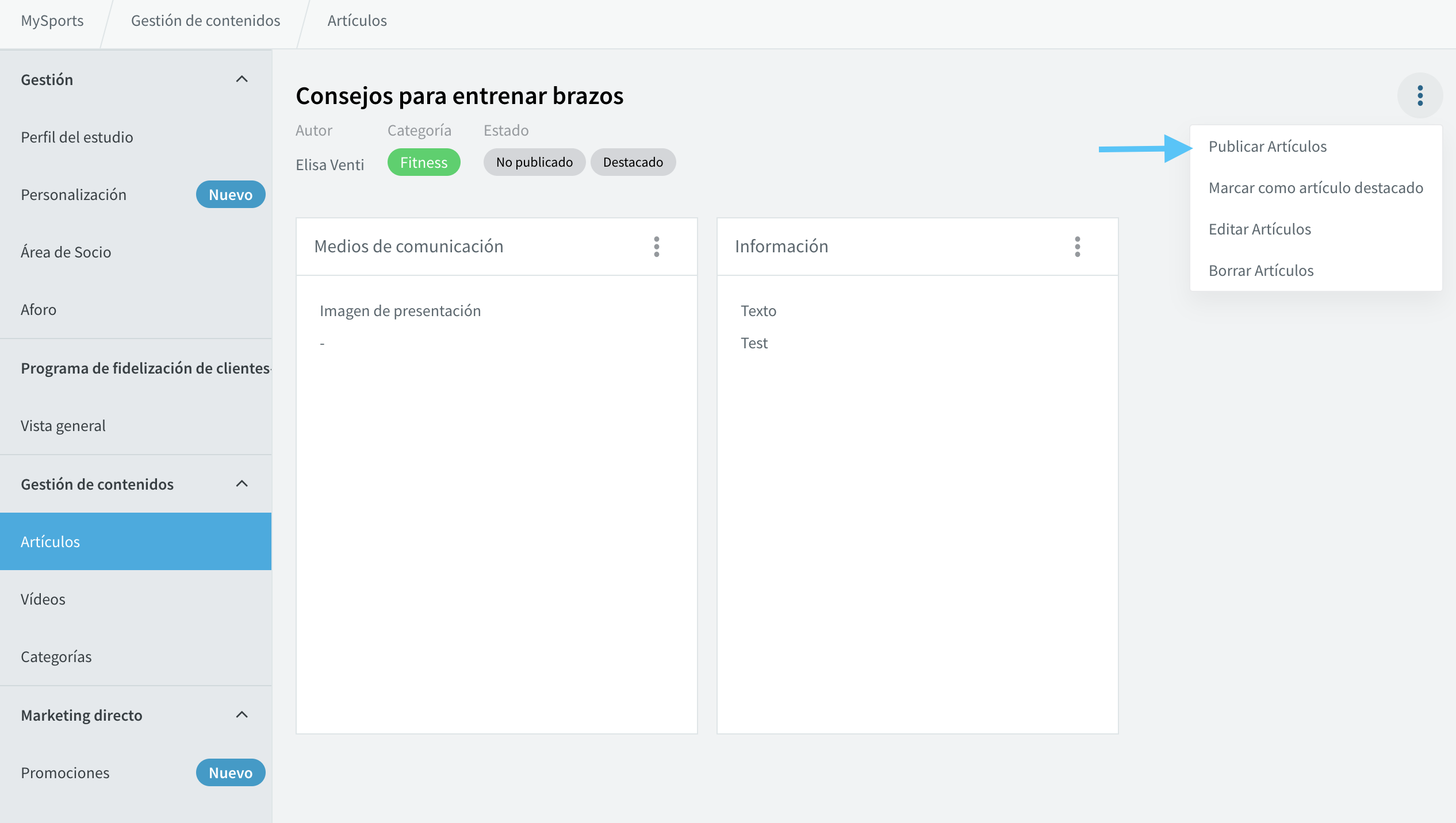Click the green Fitness category tag

pyautogui.click(x=424, y=162)
